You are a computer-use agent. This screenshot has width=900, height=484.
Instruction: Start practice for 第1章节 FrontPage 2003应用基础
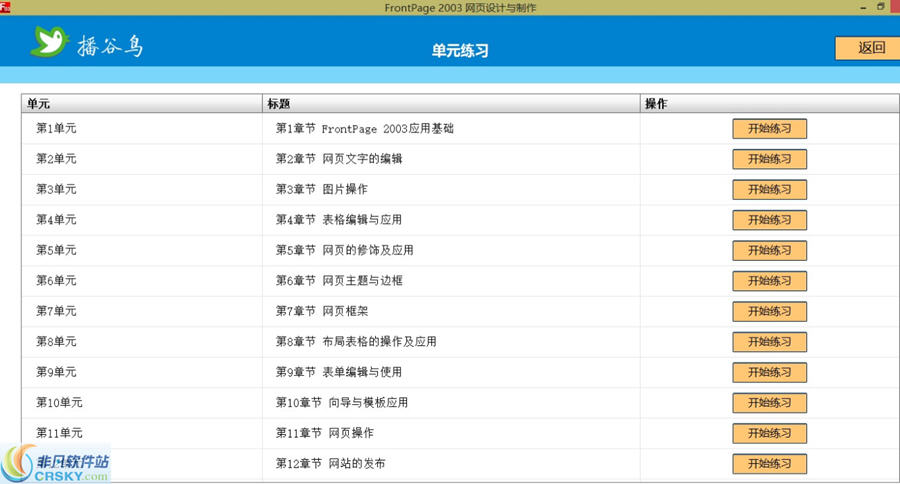coord(769,129)
